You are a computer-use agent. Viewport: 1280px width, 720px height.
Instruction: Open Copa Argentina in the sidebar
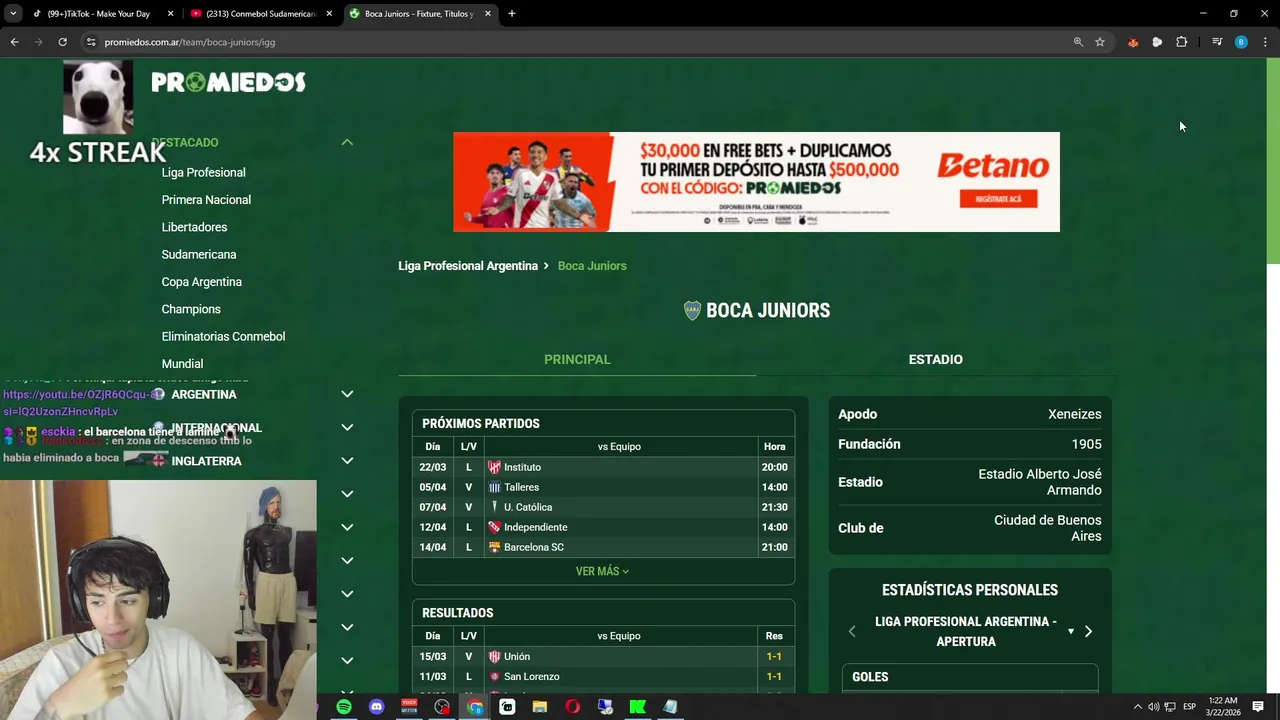(x=201, y=282)
